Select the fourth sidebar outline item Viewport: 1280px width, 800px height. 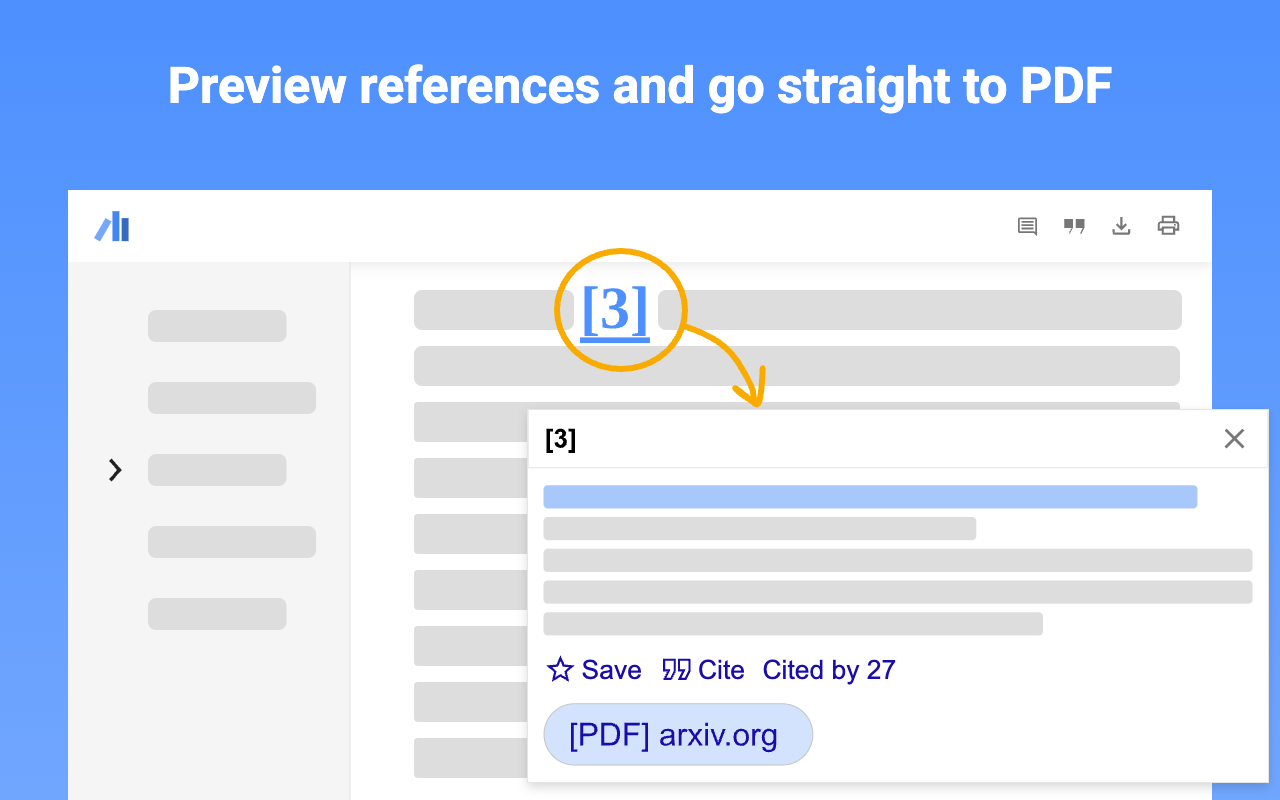coord(232,542)
